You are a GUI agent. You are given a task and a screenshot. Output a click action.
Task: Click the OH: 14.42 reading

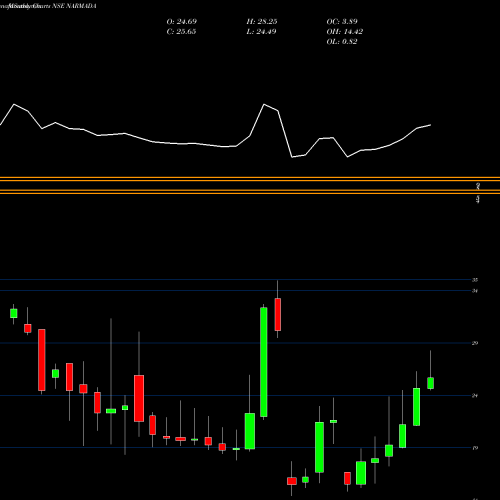(x=345, y=32)
